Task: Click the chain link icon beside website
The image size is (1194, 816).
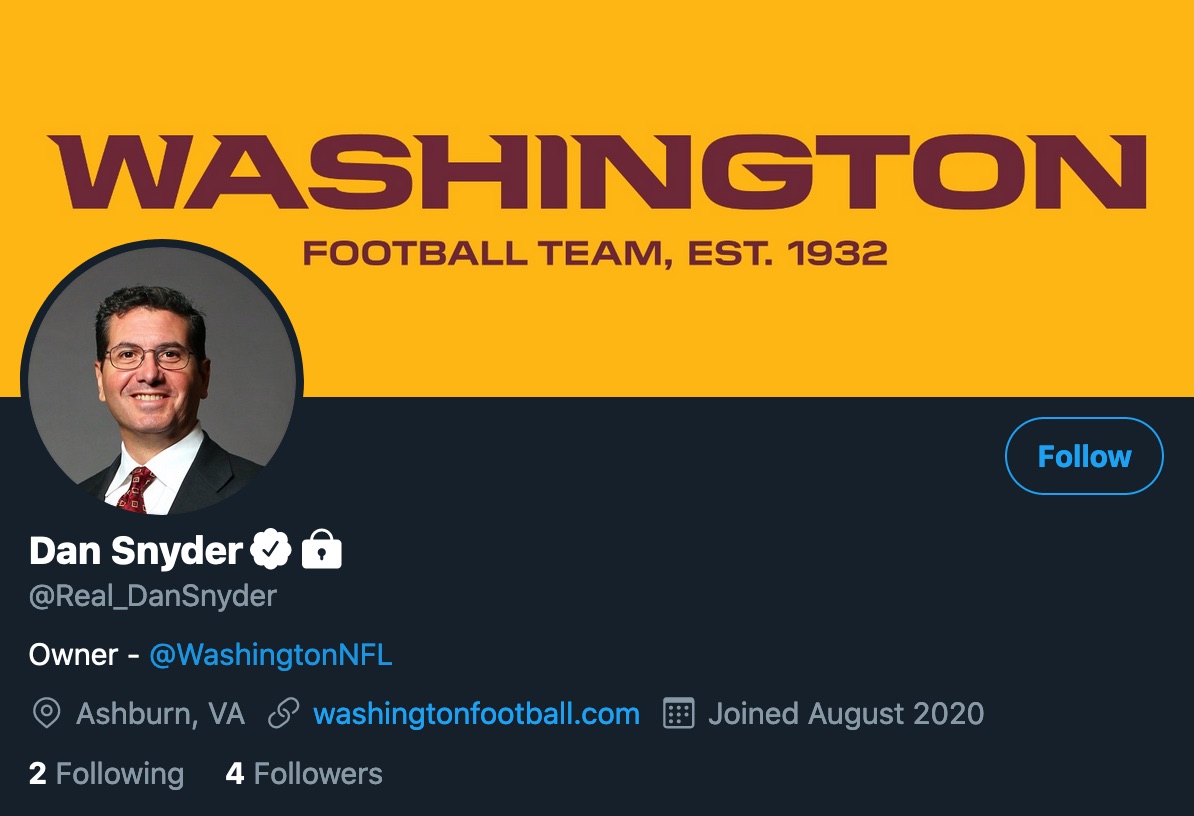Action: 285,713
